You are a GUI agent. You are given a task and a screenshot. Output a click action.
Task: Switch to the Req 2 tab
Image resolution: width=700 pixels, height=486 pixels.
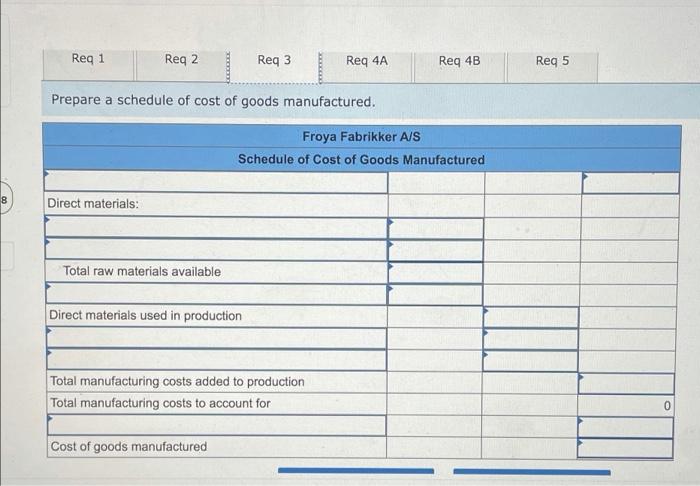tap(181, 66)
